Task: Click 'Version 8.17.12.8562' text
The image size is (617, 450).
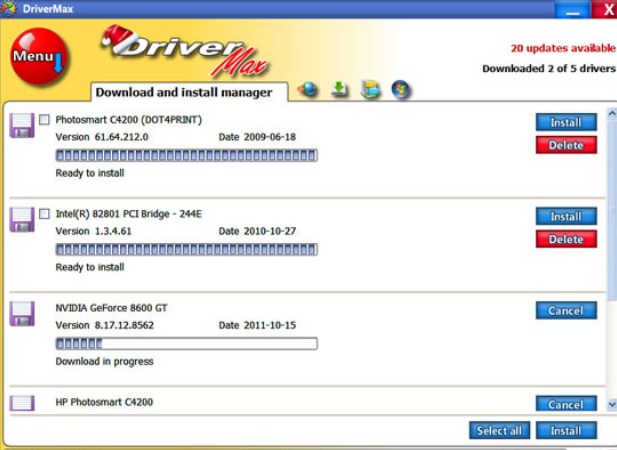Action: (x=105, y=325)
